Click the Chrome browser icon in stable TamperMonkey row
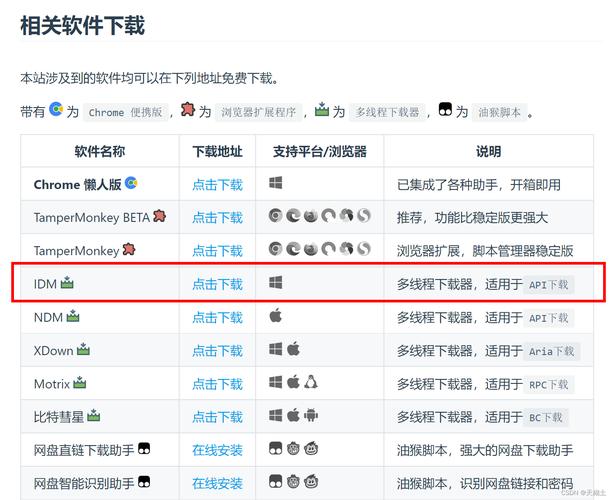 [x=276, y=249]
